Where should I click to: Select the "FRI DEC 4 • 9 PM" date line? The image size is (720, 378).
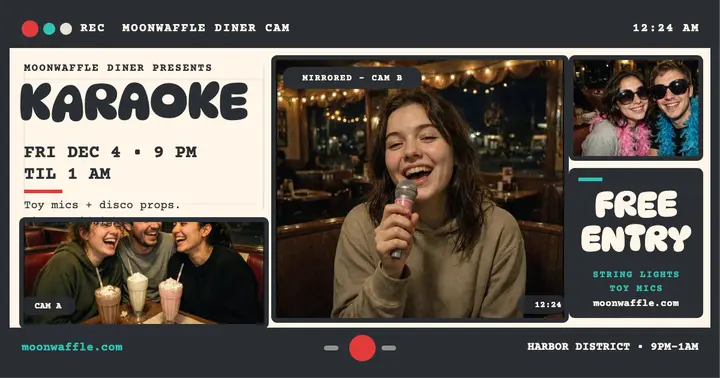point(111,152)
